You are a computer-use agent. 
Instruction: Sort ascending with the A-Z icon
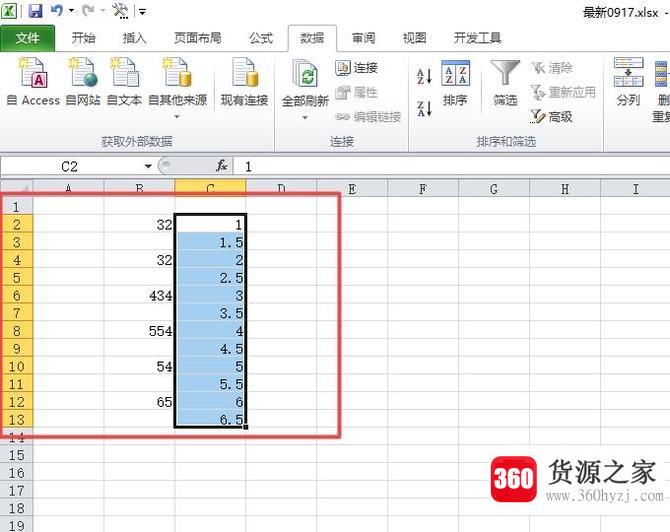(x=424, y=76)
